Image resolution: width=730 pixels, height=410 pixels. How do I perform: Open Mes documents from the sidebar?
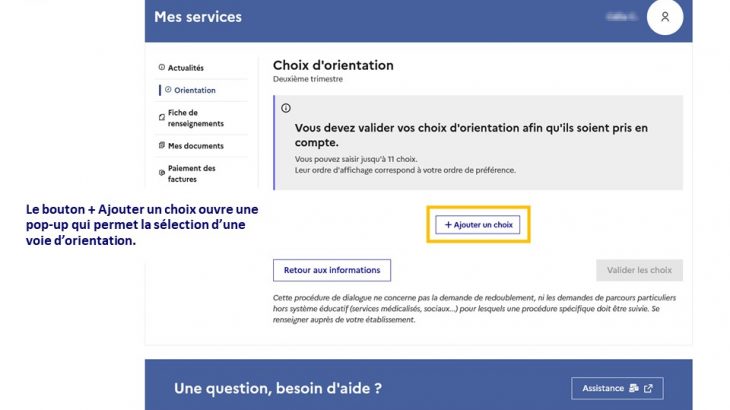coord(196,146)
